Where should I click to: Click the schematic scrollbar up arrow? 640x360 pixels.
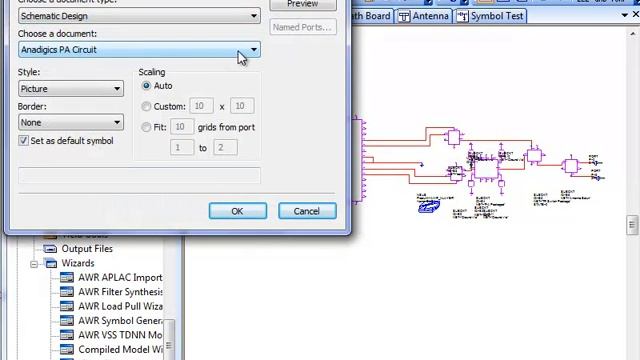633,34
